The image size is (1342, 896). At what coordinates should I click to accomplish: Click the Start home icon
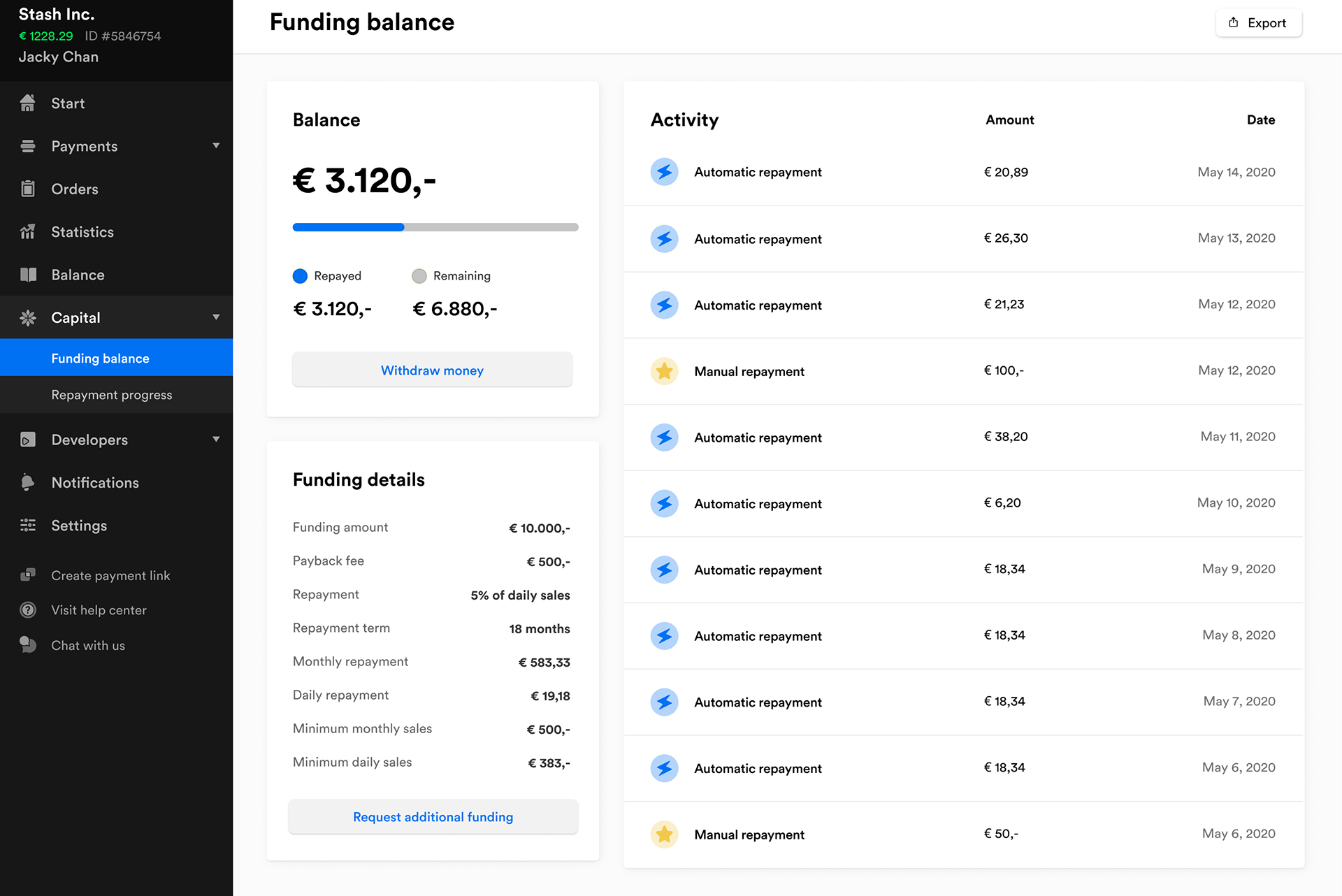[28, 103]
